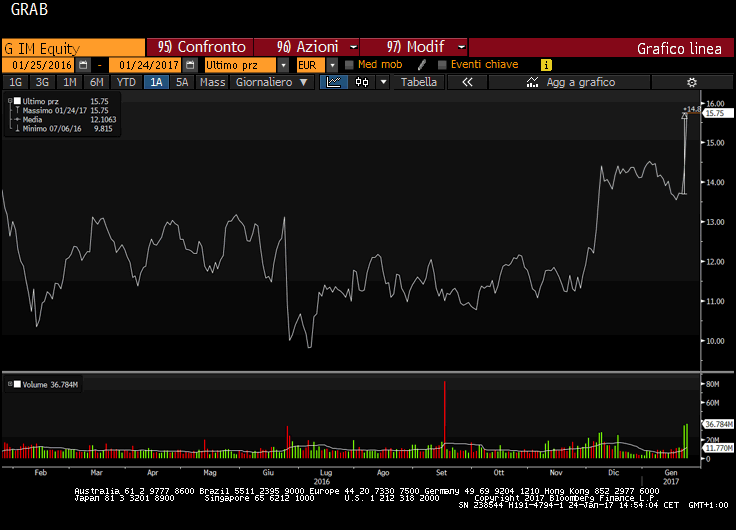Click the Ultimo prz legend color swatch
736x530 pixels.
point(17,101)
